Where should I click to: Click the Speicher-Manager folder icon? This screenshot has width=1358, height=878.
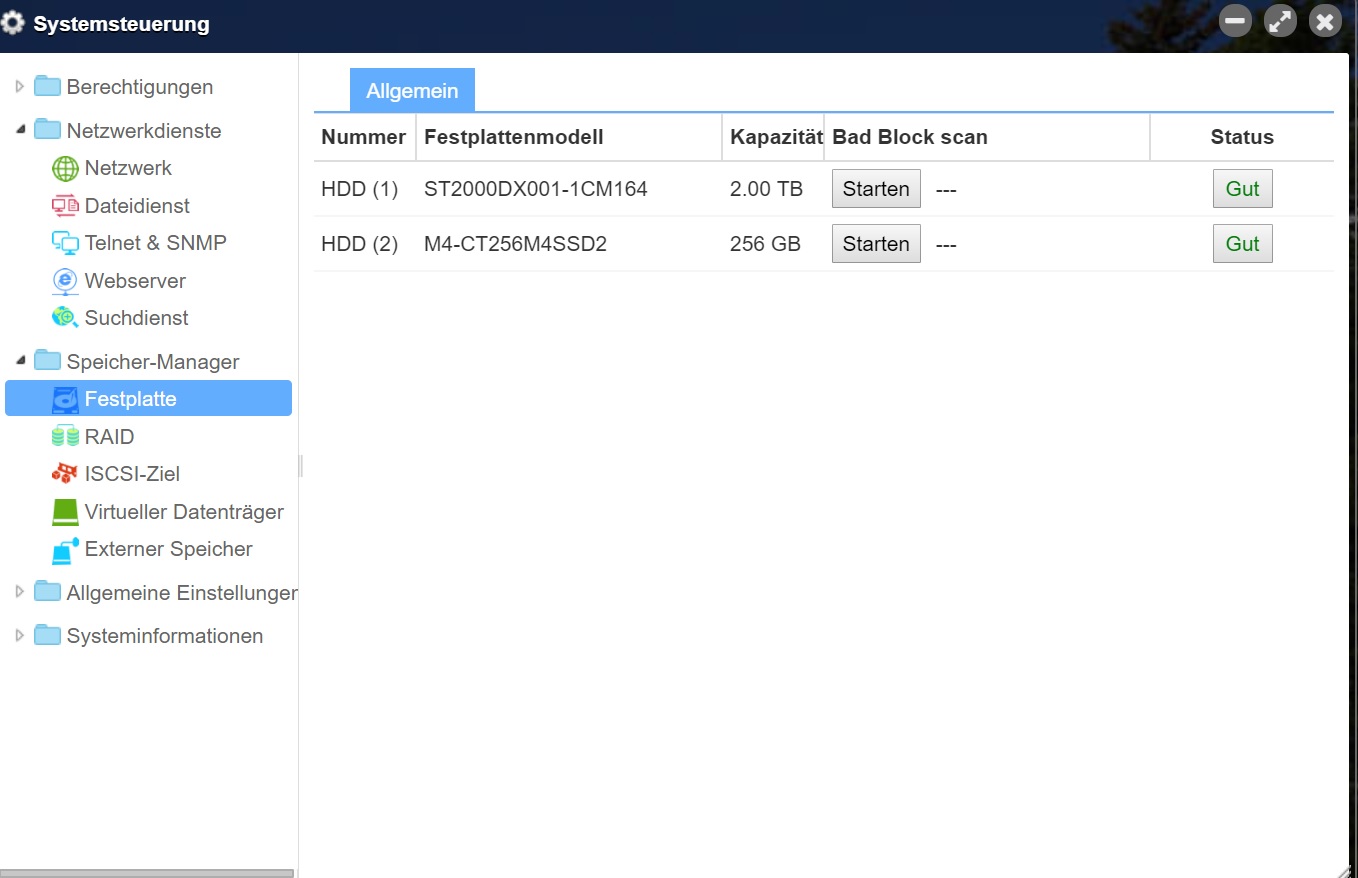click(47, 361)
